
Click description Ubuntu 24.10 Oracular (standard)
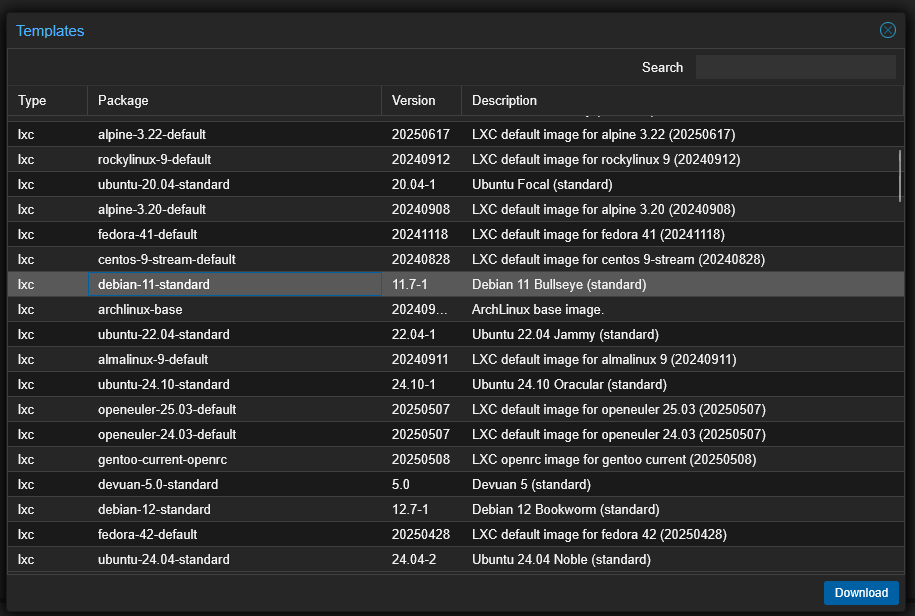pos(570,384)
